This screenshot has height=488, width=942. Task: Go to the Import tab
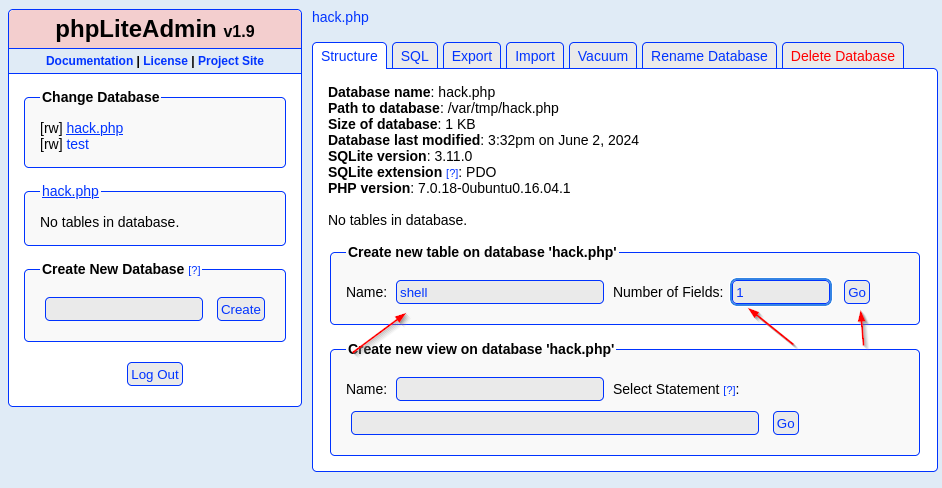click(x=535, y=56)
